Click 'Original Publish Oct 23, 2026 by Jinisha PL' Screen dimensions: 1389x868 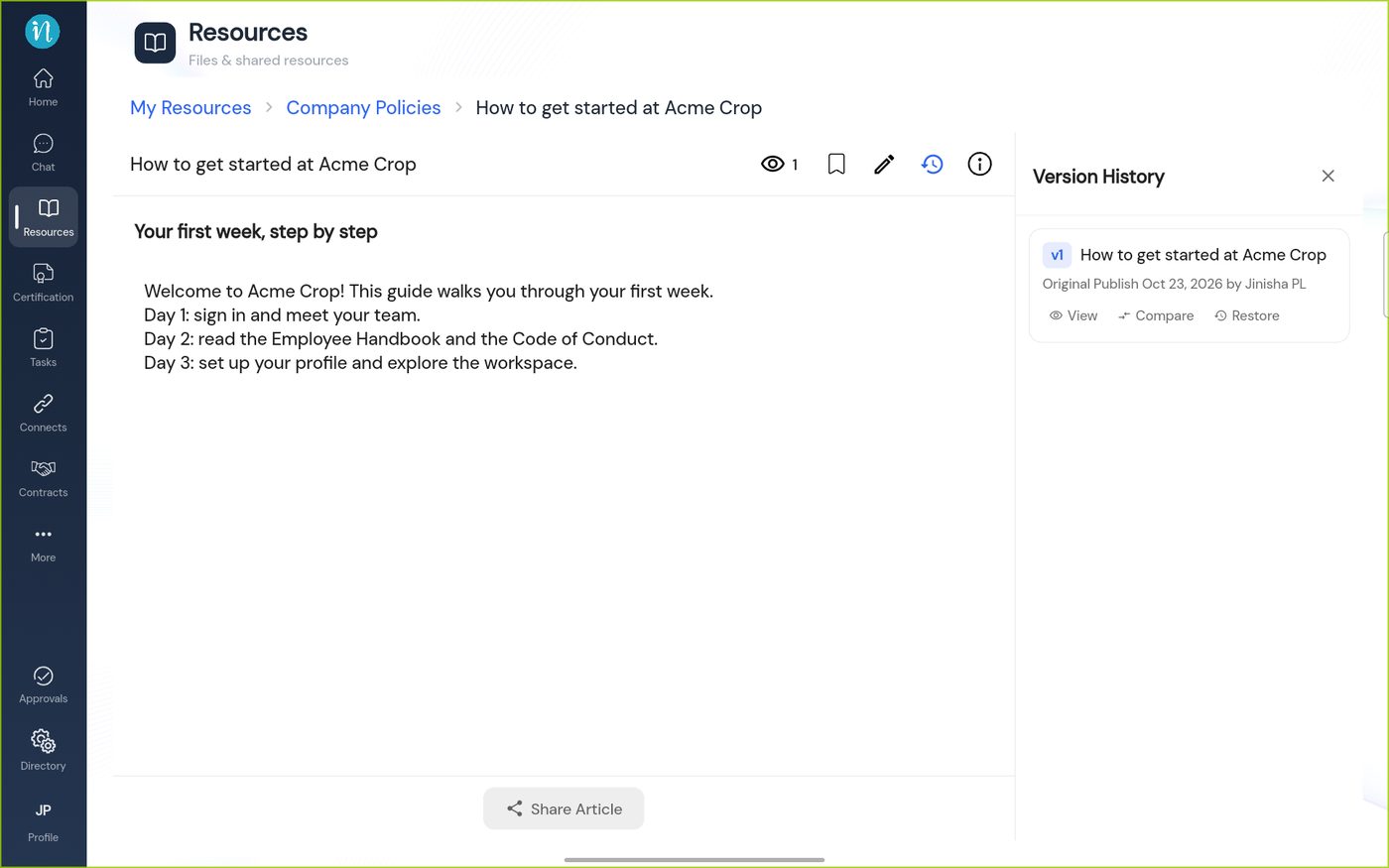[1174, 284]
